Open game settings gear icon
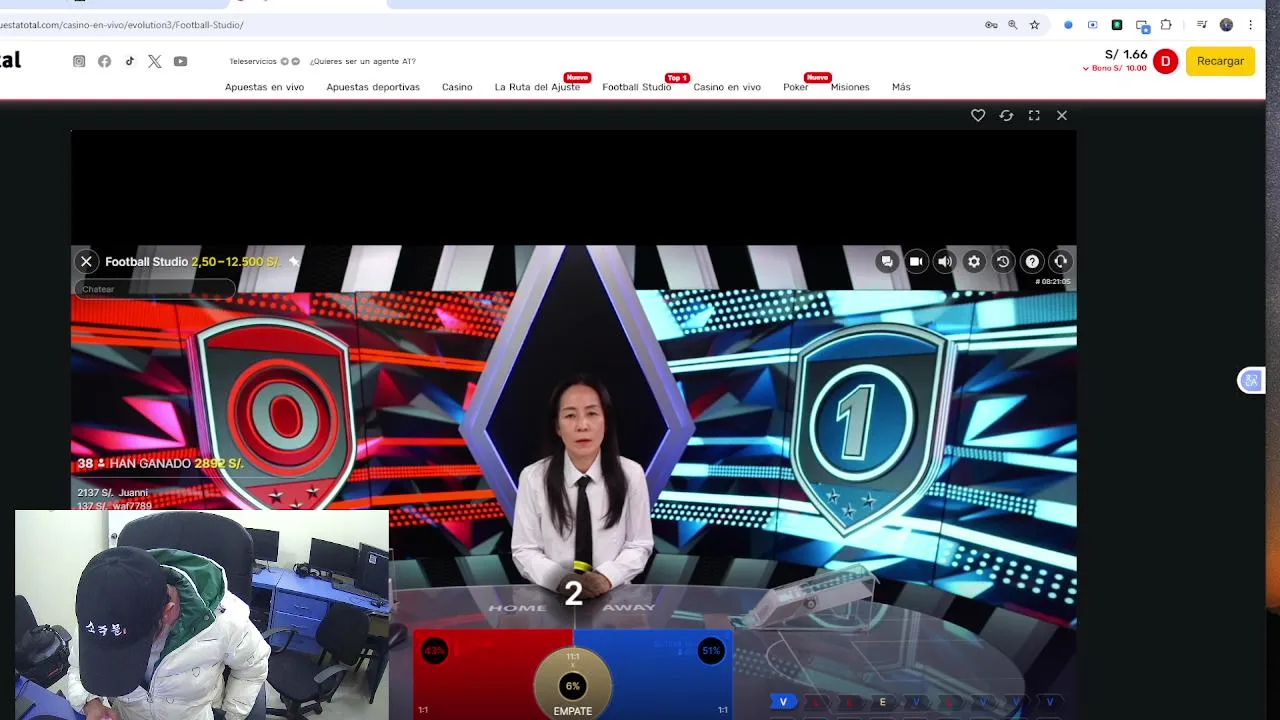The height and width of the screenshot is (720, 1280). (x=974, y=261)
